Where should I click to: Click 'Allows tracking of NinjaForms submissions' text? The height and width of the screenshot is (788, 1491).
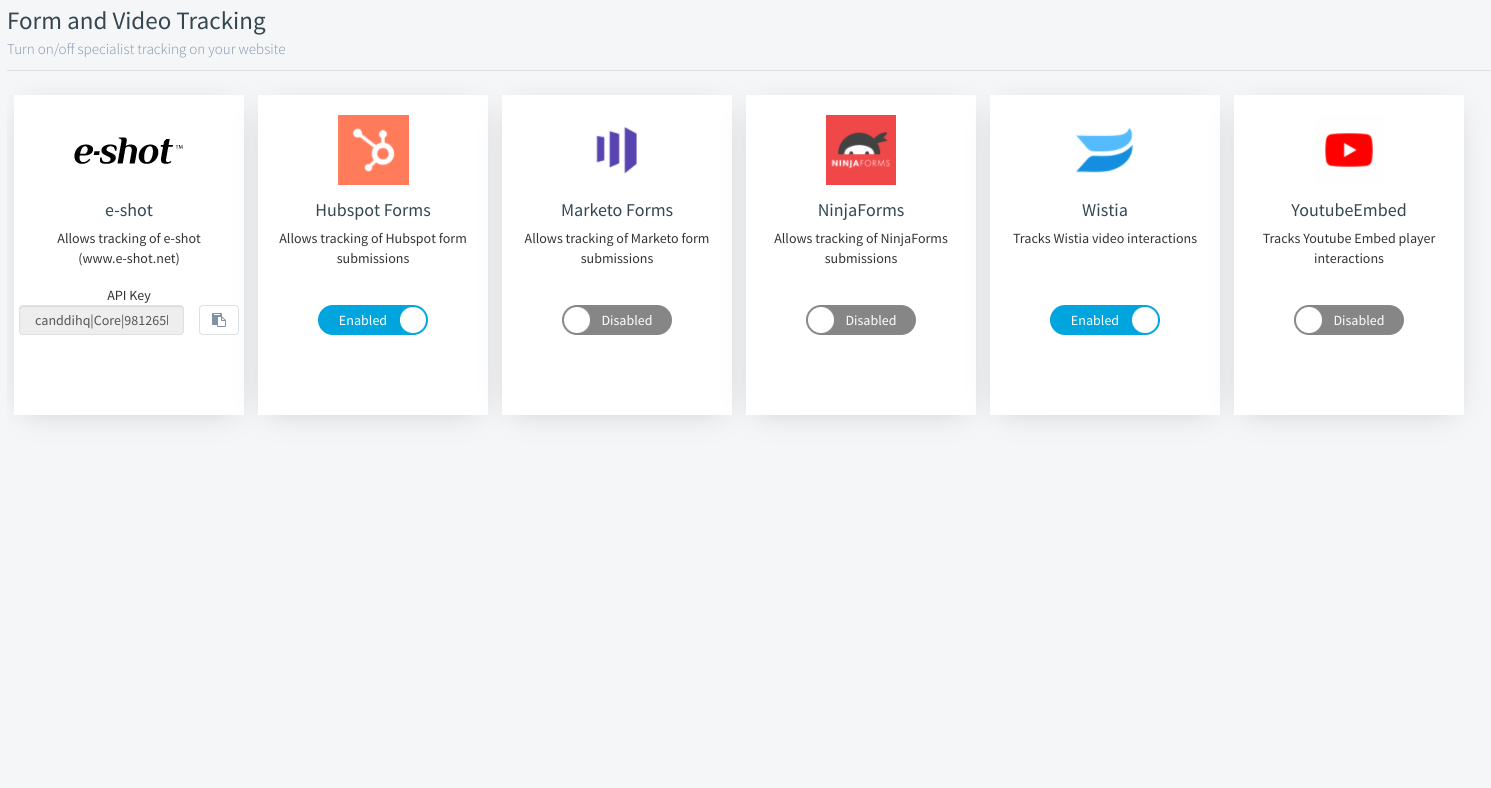click(x=861, y=248)
